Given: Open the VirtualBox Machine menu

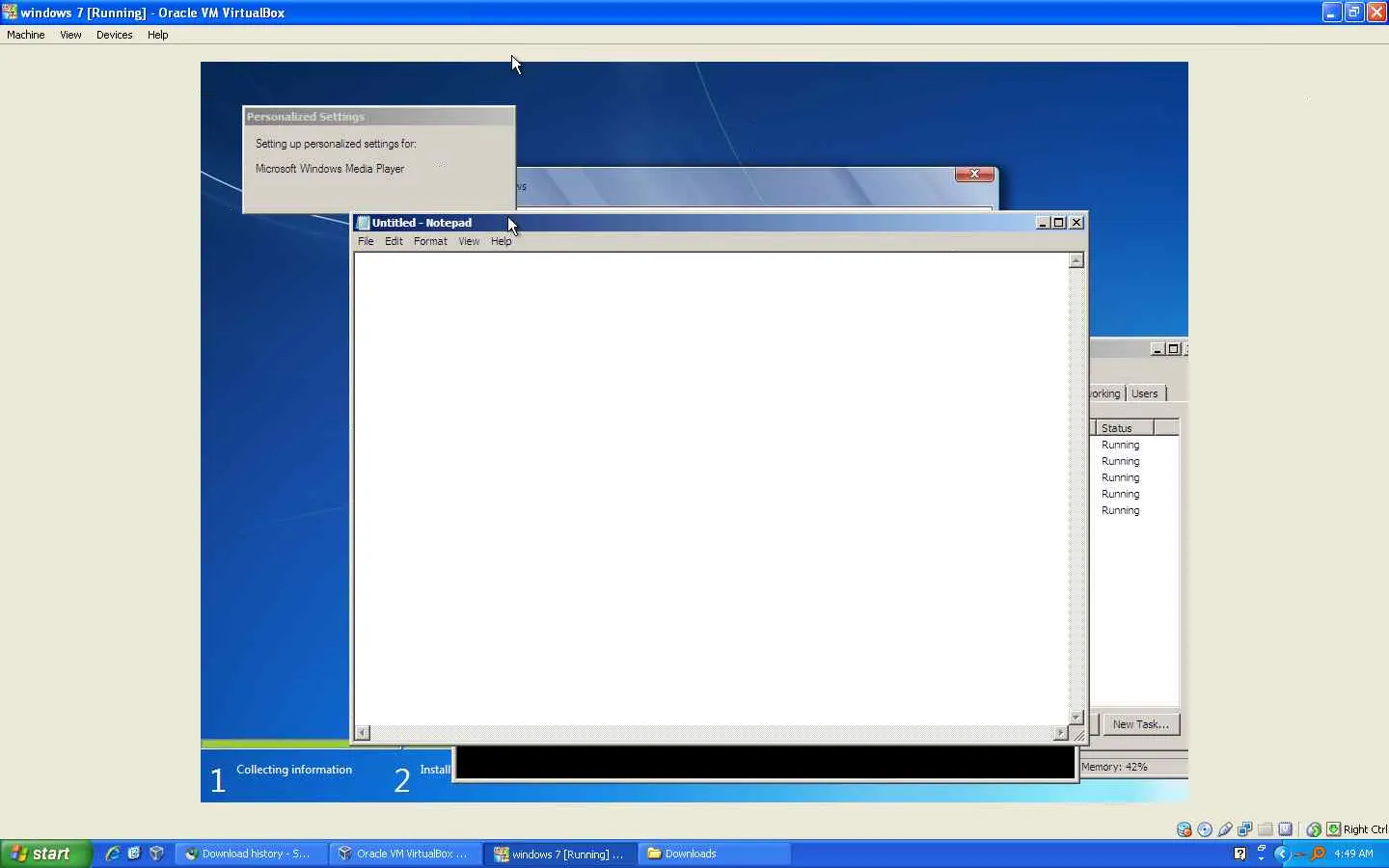Looking at the screenshot, I should (26, 35).
